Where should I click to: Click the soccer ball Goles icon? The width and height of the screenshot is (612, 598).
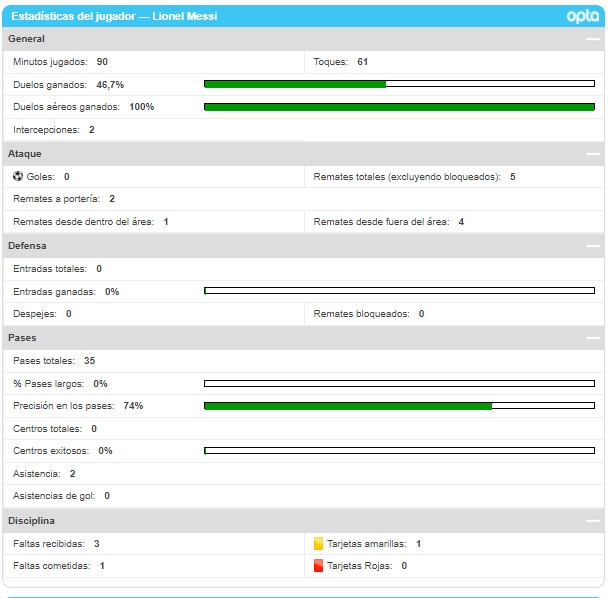(x=18, y=176)
